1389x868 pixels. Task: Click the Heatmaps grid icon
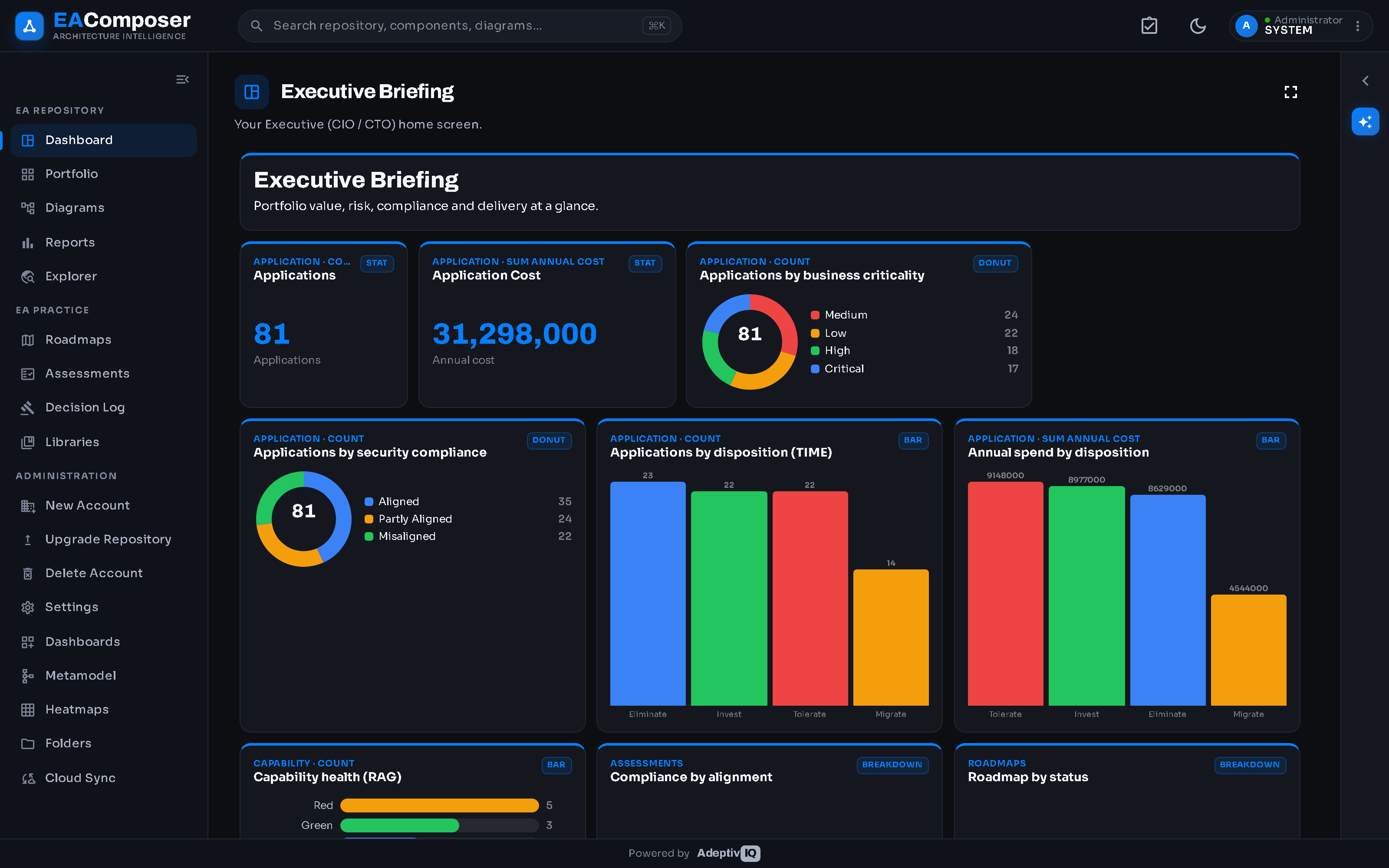tap(27, 710)
